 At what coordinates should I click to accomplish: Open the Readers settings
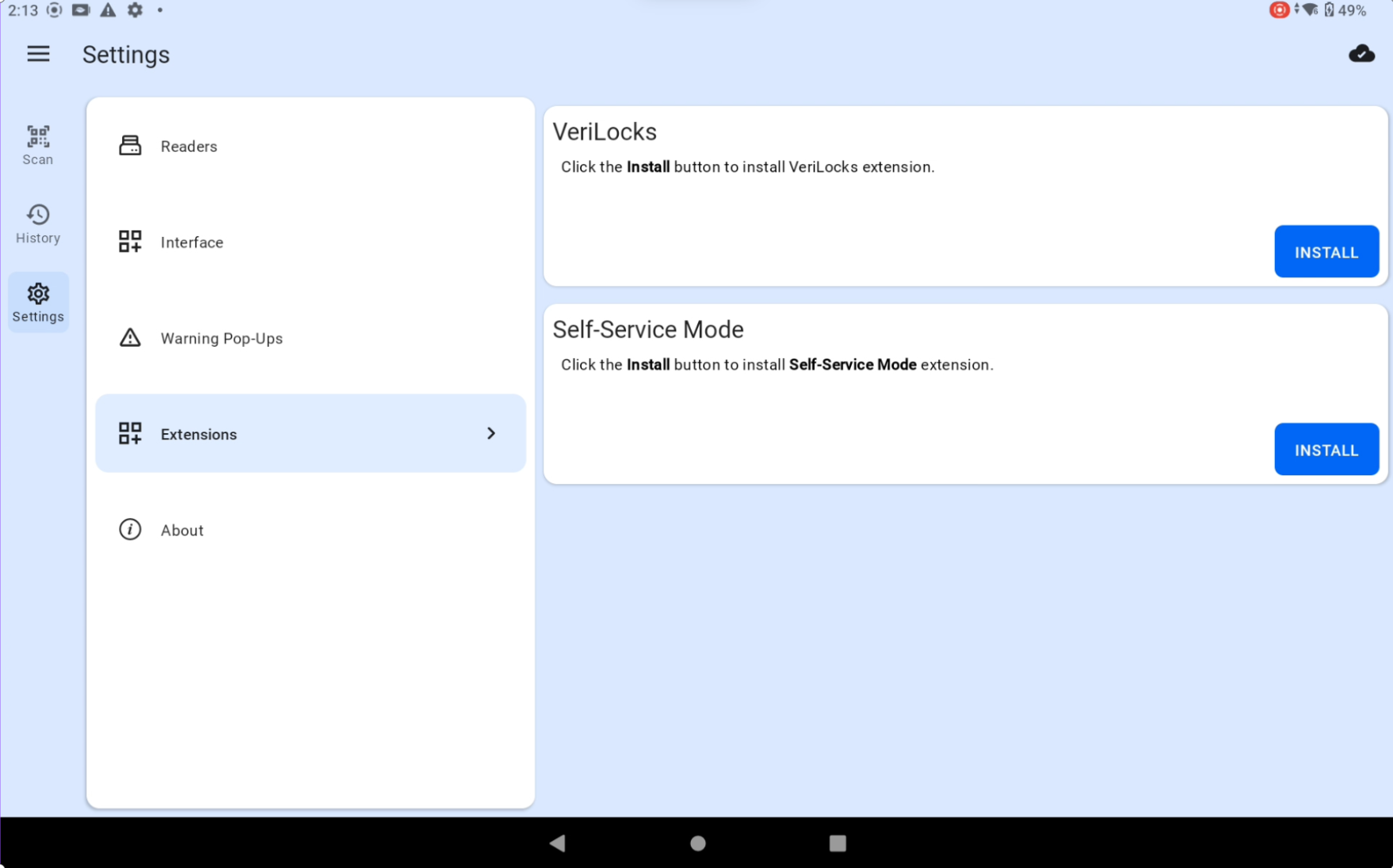(x=311, y=146)
